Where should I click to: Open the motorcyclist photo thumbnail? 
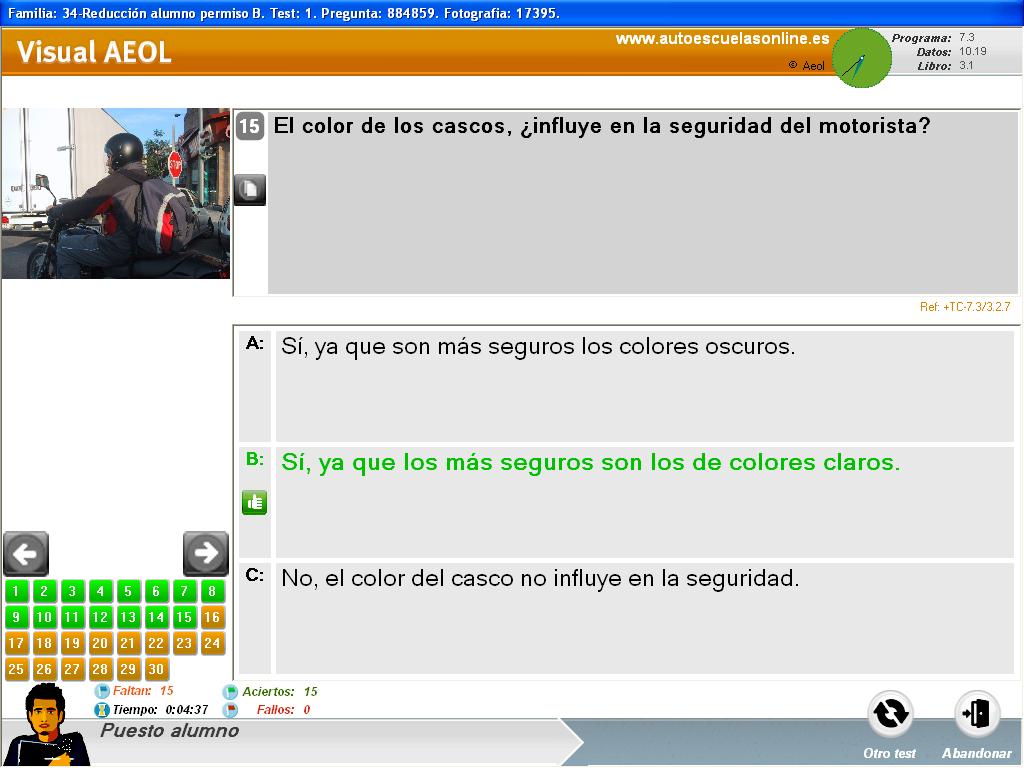[116, 193]
